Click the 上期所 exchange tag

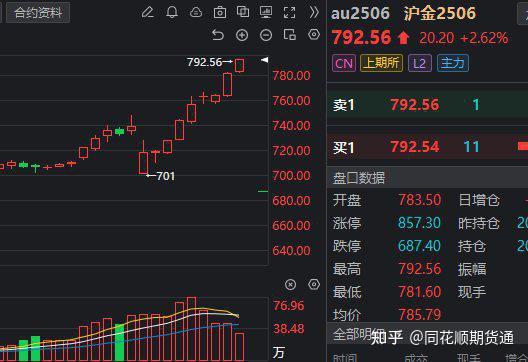pos(382,63)
